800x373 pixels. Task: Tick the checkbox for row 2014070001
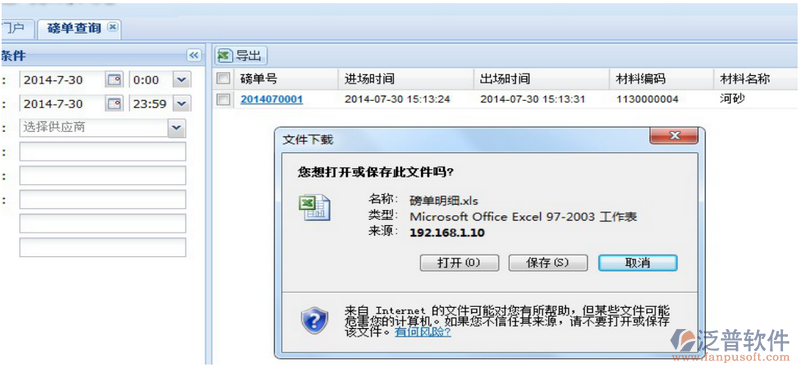(223, 100)
